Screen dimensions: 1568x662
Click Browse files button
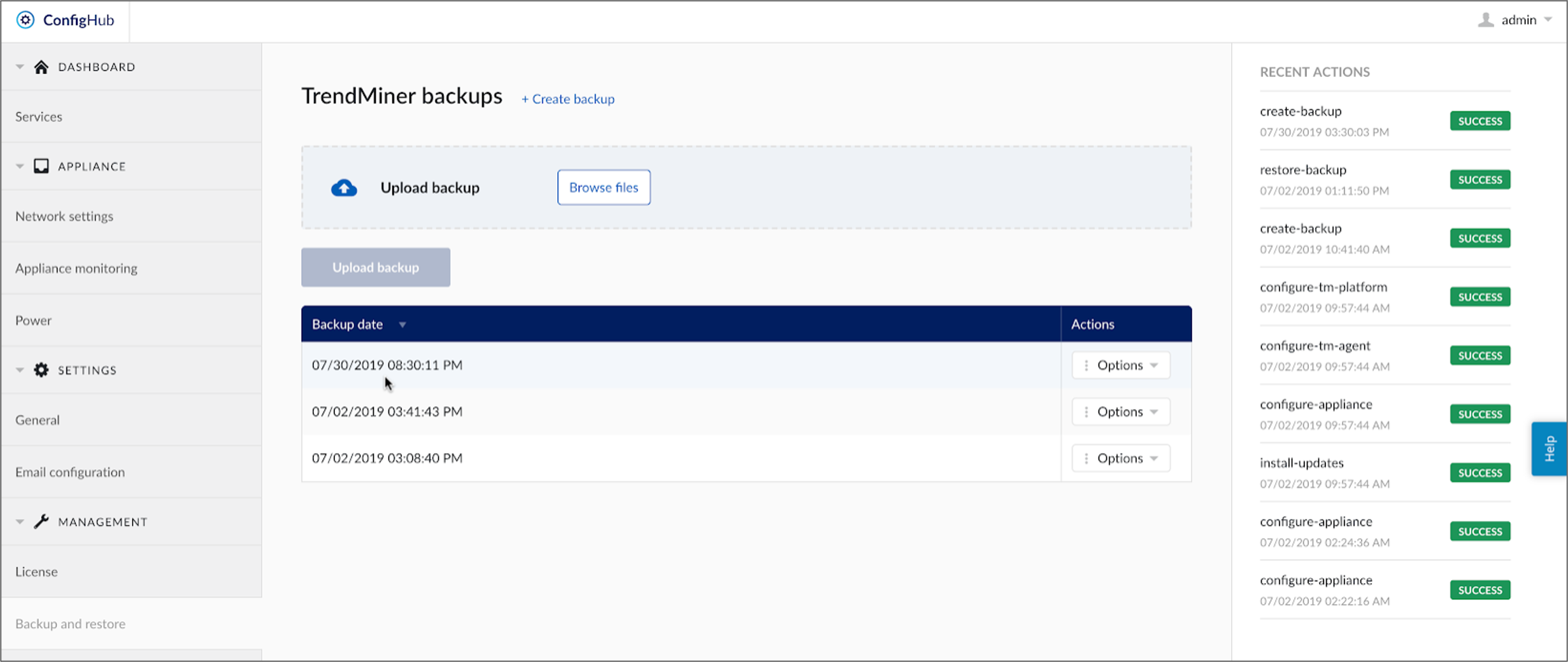(x=604, y=187)
